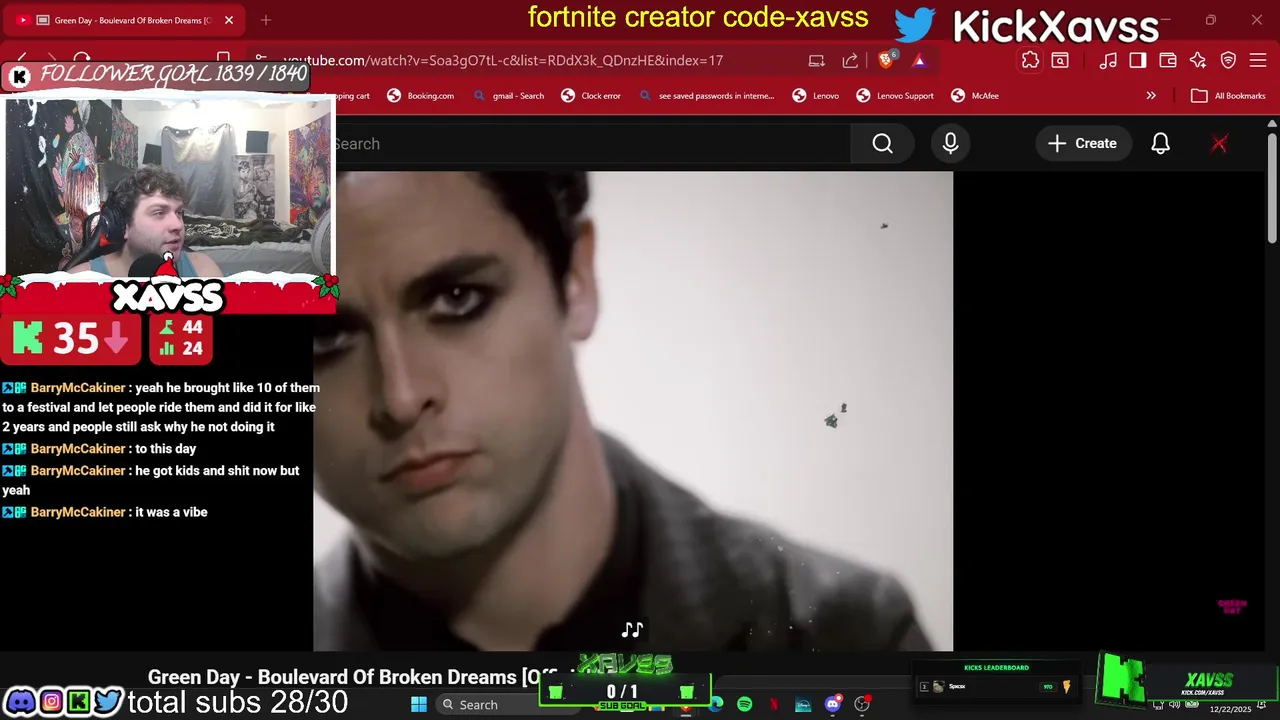Screen dimensions: 1280x720
Task: Open Brave Rewards triangle icon
Action: point(919,60)
